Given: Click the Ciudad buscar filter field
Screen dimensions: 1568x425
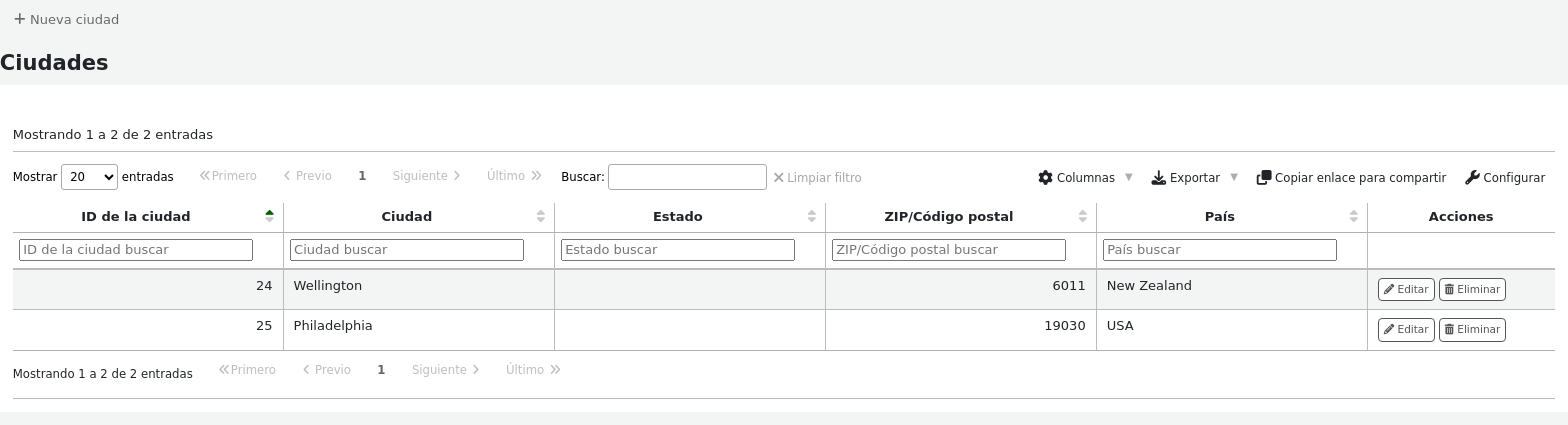Looking at the screenshot, I should click(x=407, y=250).
